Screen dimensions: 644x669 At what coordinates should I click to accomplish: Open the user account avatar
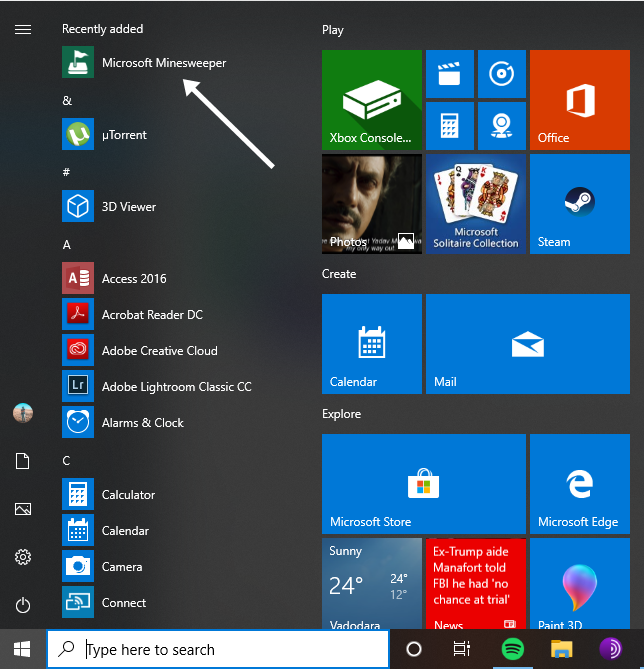click(23, 413)
